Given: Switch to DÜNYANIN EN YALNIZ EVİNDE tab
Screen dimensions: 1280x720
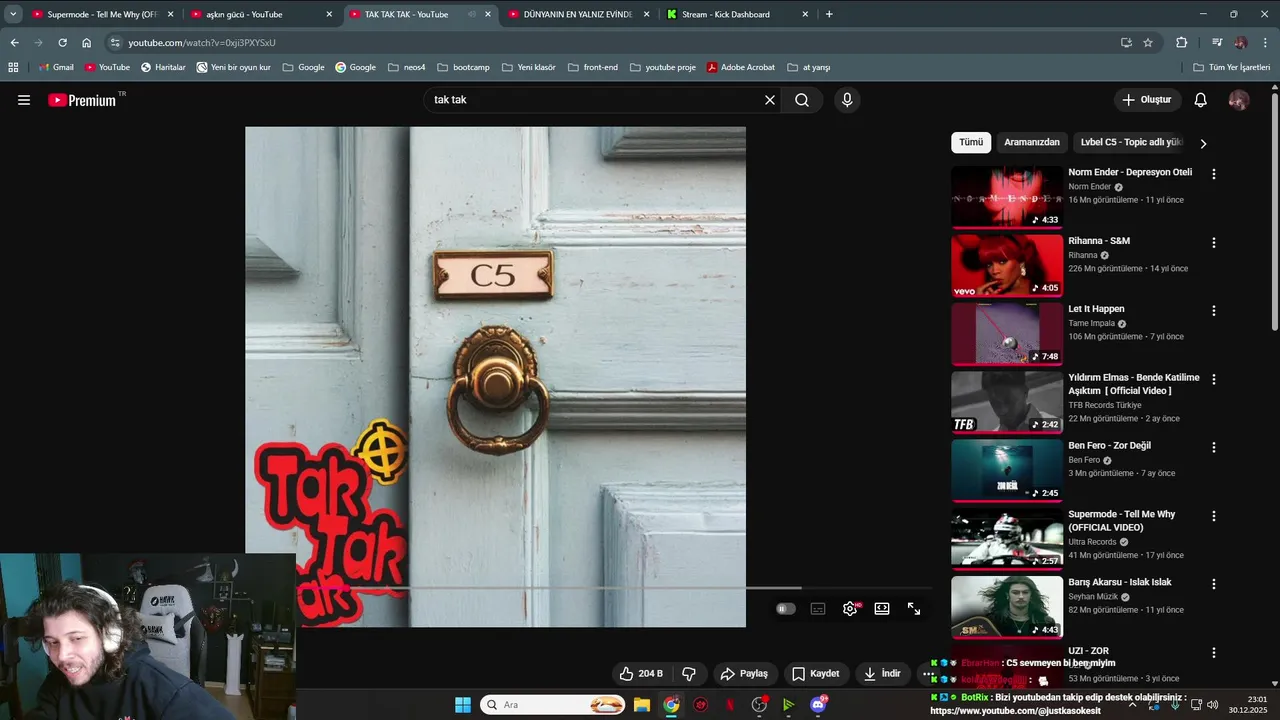Looking at the screenshot, I should [578, 14].
